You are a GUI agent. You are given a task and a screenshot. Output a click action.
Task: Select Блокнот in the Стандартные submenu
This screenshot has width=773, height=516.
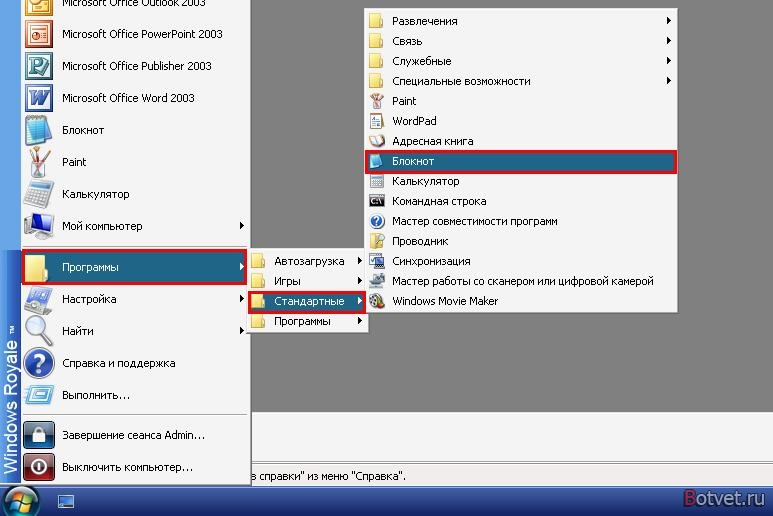click(x=521, y=162)
